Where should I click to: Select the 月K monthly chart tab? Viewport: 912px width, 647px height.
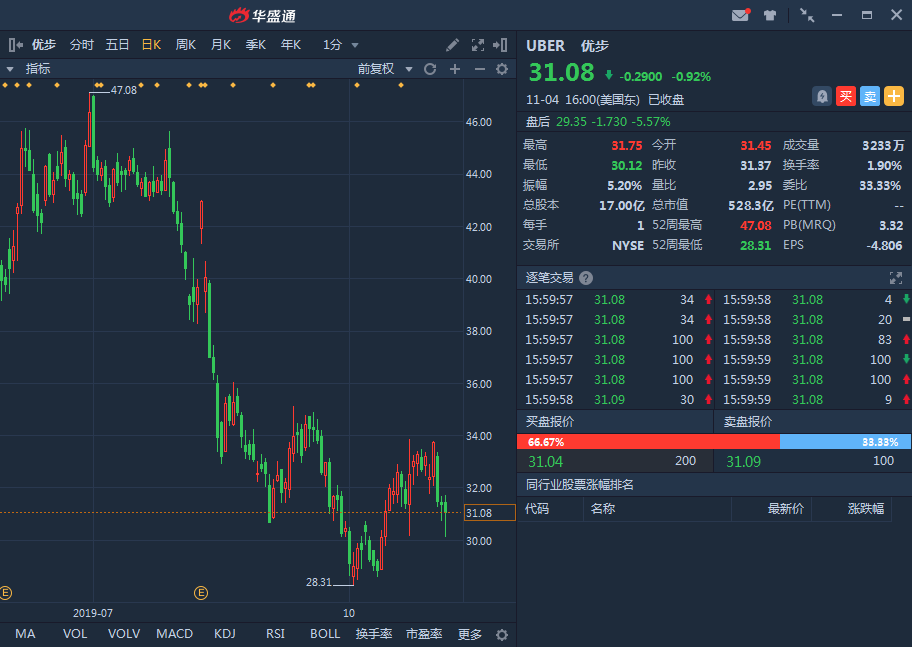[x=221, y=45]
